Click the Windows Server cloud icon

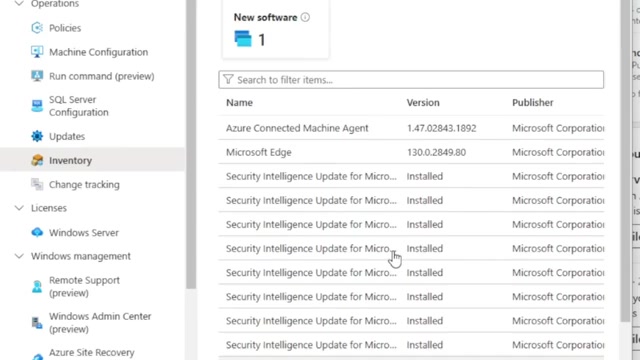coord(37,232)
